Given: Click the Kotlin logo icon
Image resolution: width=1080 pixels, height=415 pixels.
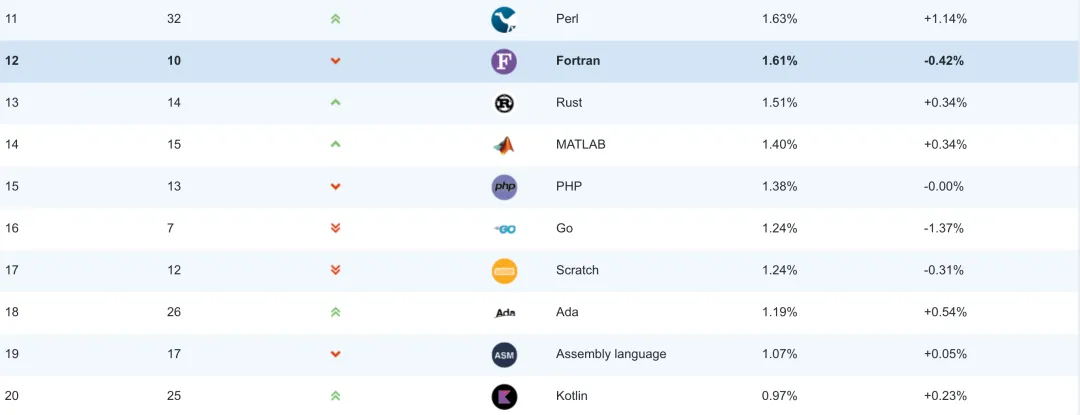Looking at the screenshot, I should point(504,396).
